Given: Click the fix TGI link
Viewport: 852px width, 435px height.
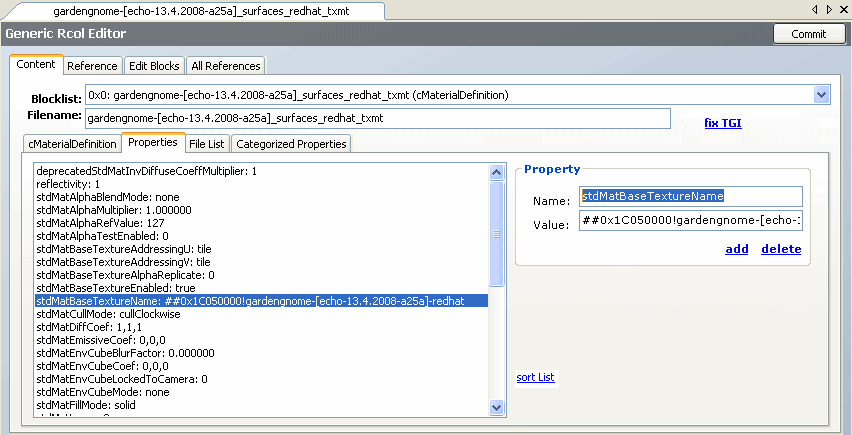Looking at the screenshot, I should coord(723,123).
